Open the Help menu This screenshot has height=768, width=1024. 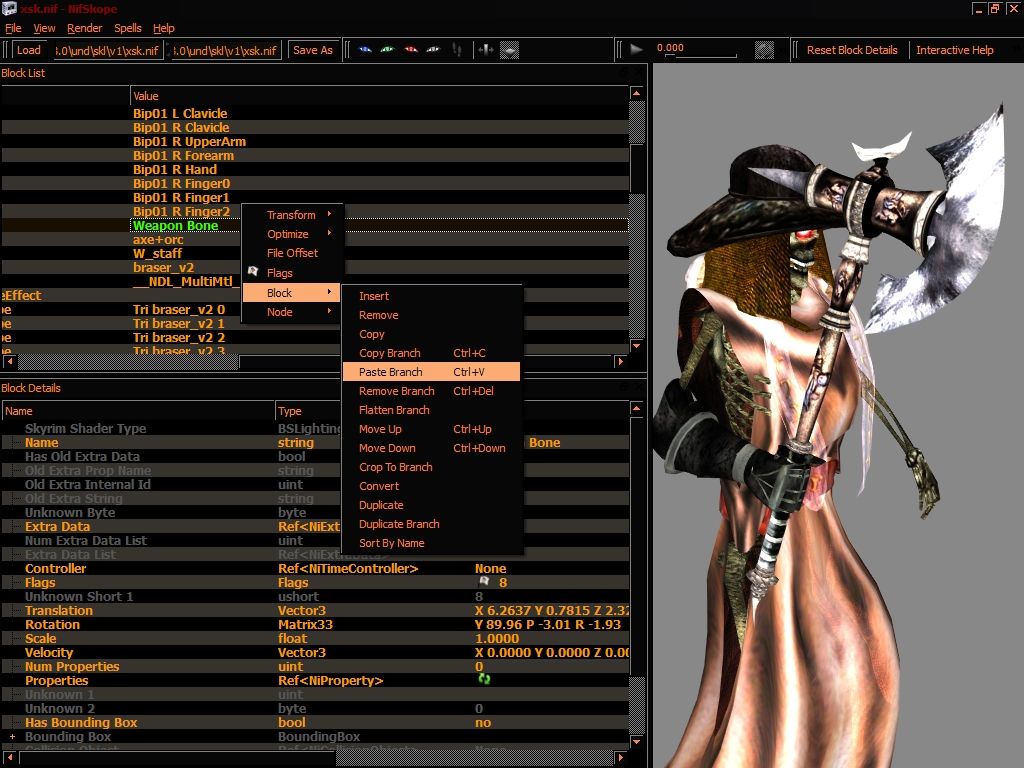coord(163,28)
